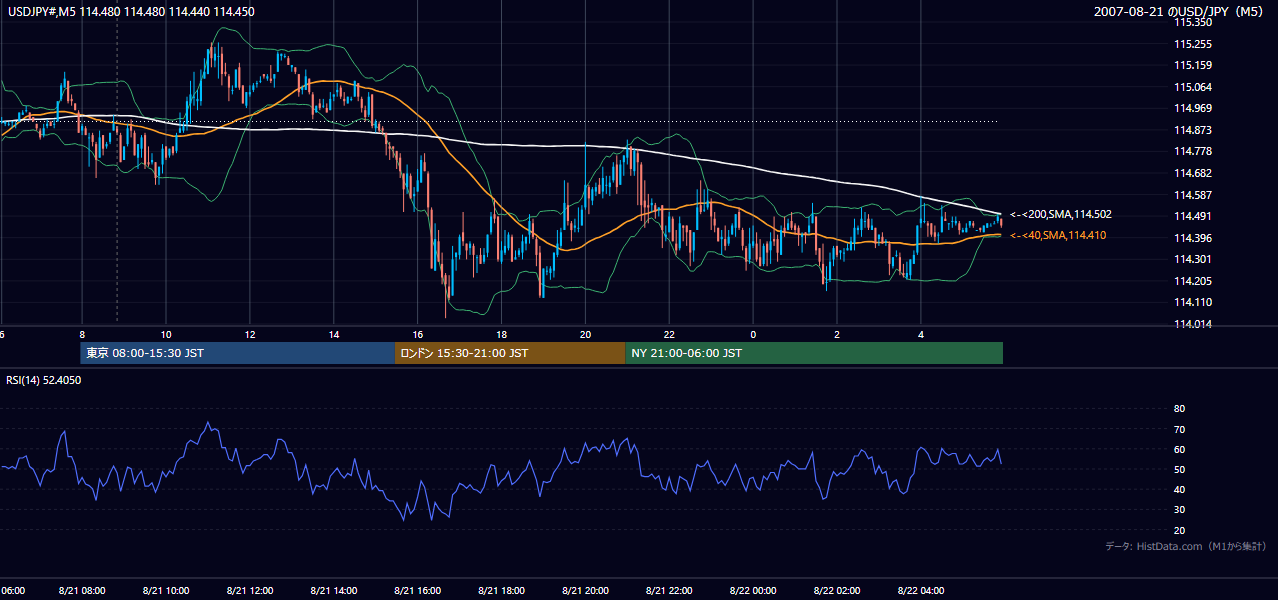Click RSI scale value 30
The height and width of the screenshot is (600, 1278).
[x=1179, y=510]
